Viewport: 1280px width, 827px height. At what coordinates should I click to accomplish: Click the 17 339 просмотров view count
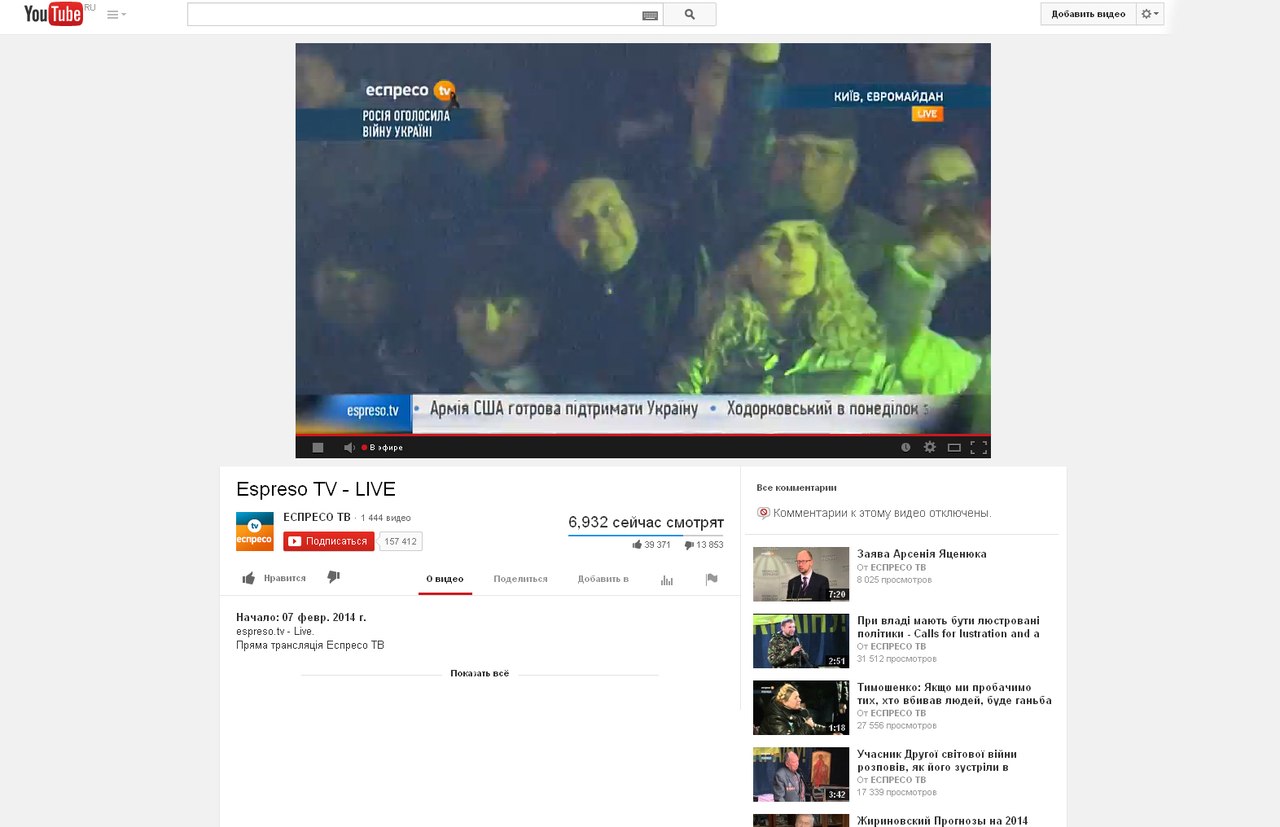tap(897, 792)
